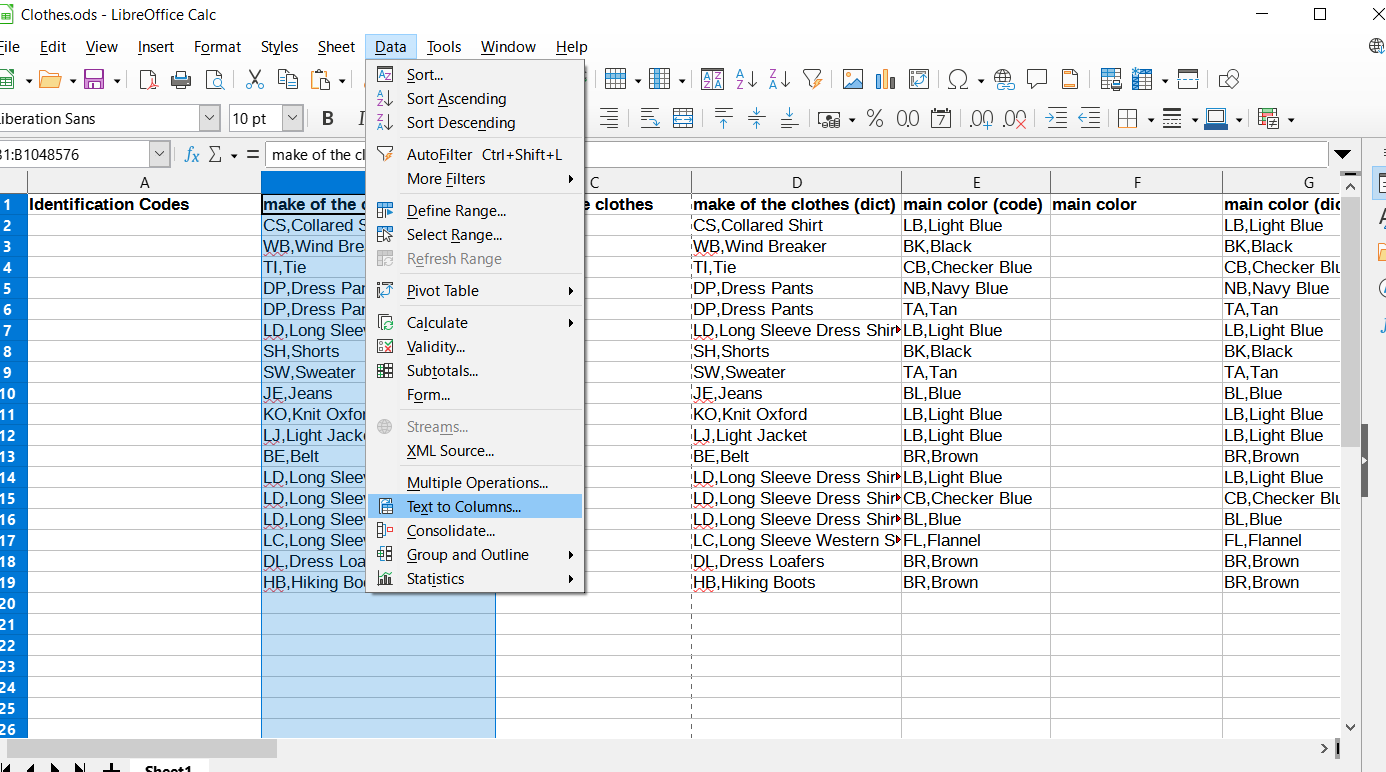Open the Tools menu
Viewport: 1386px width, 772px height.
(444, 47)
